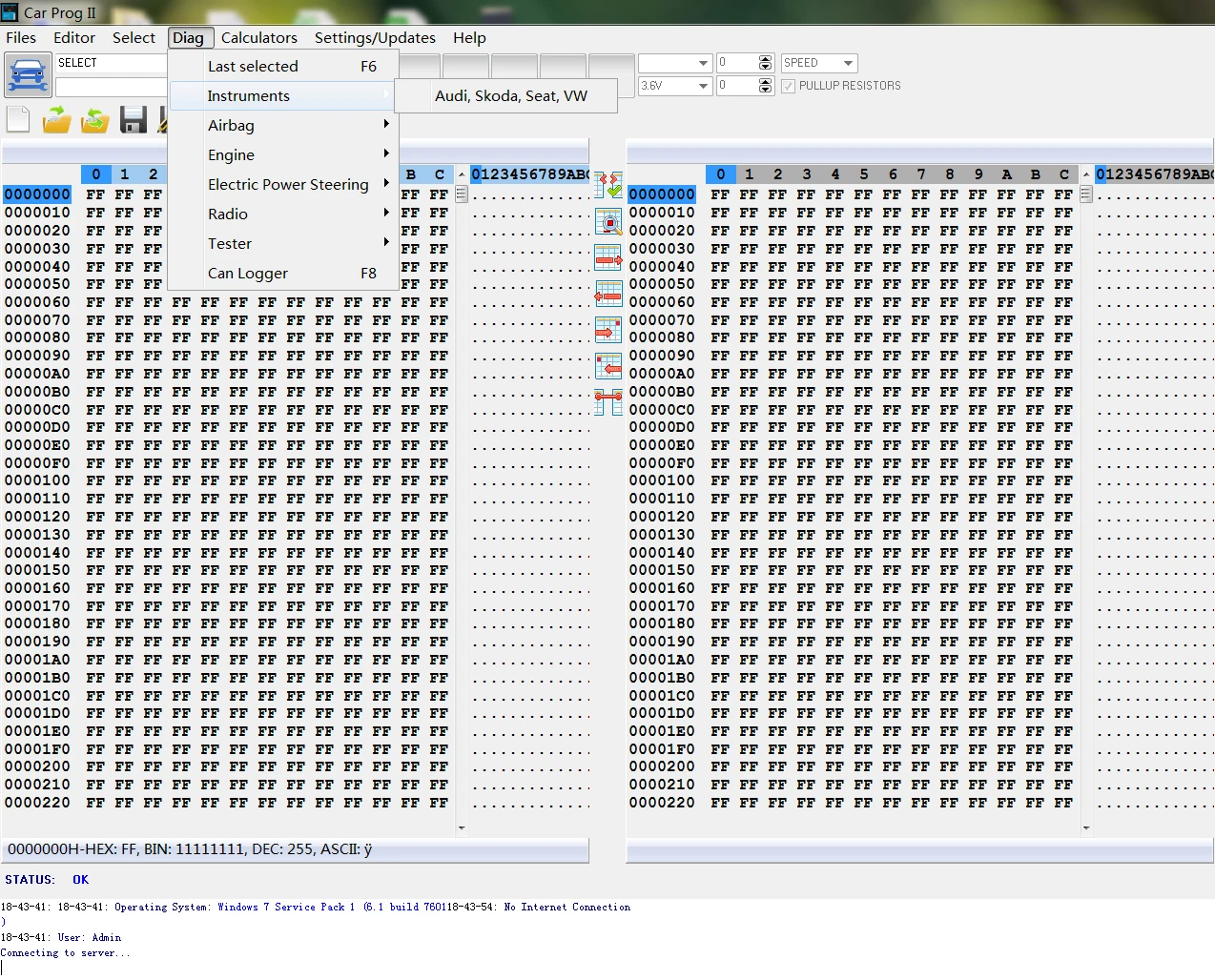Click the blue car select device icon

click(29, 74)
